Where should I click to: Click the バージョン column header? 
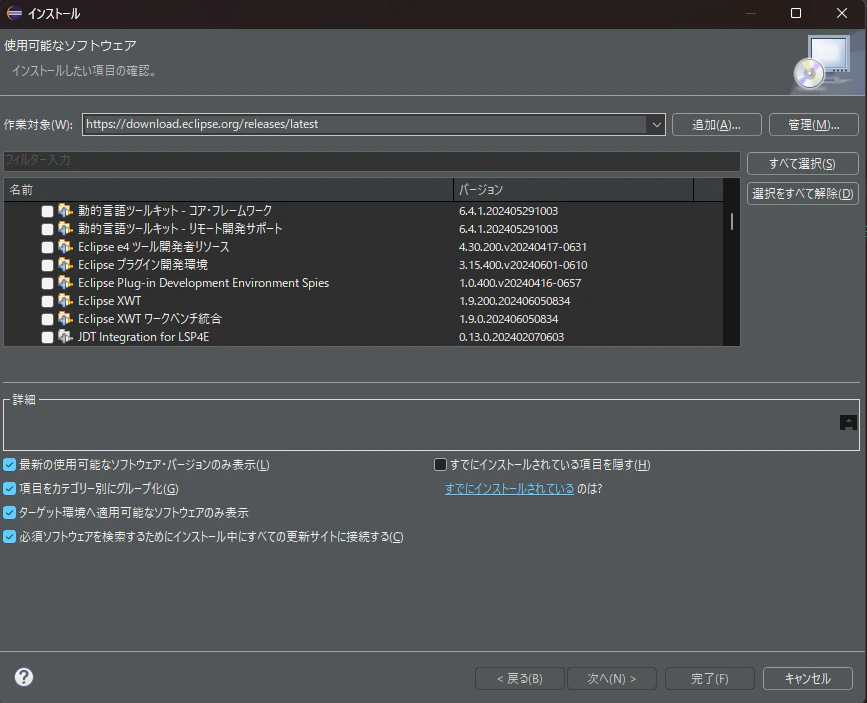pos(573,190)
